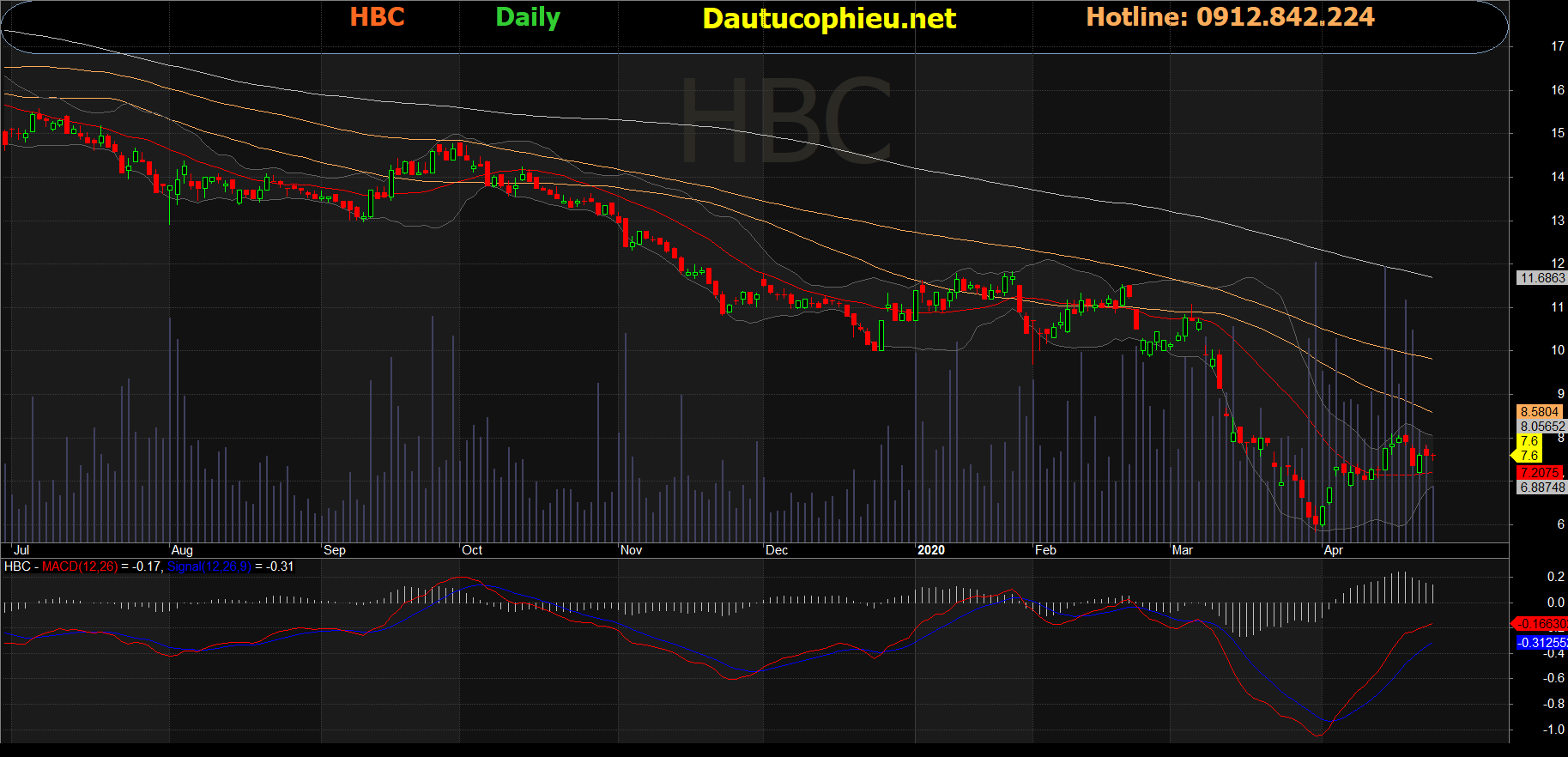The image size is (1568, 757).
Task: Click the Feb marker on time axis
Action: click(1045, 550)
